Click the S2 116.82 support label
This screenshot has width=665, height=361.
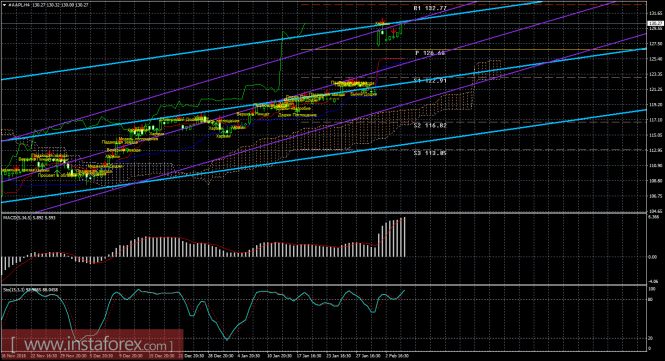pos(430,126)
